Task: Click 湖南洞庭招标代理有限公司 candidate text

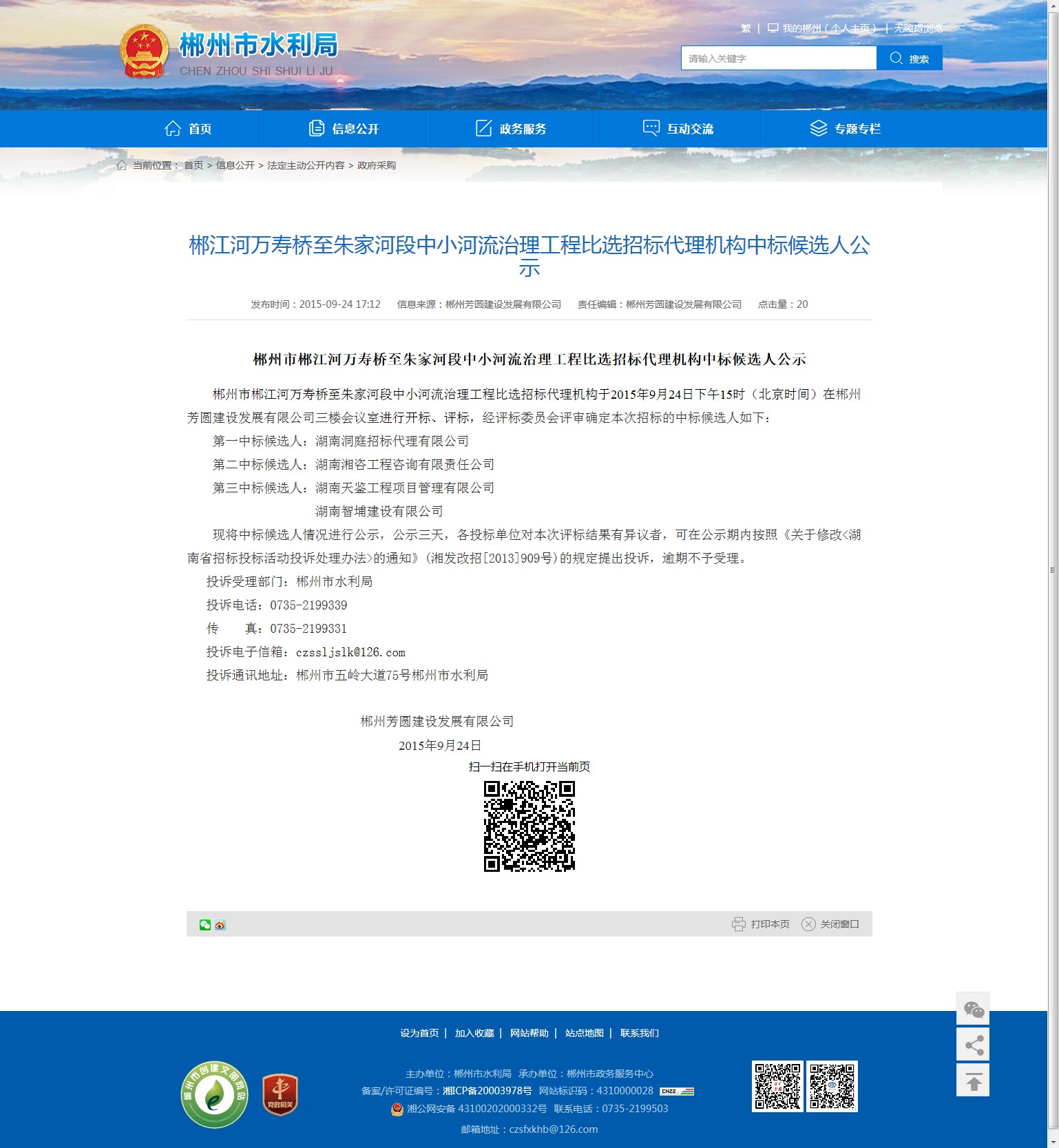Action: click(392, 441)
